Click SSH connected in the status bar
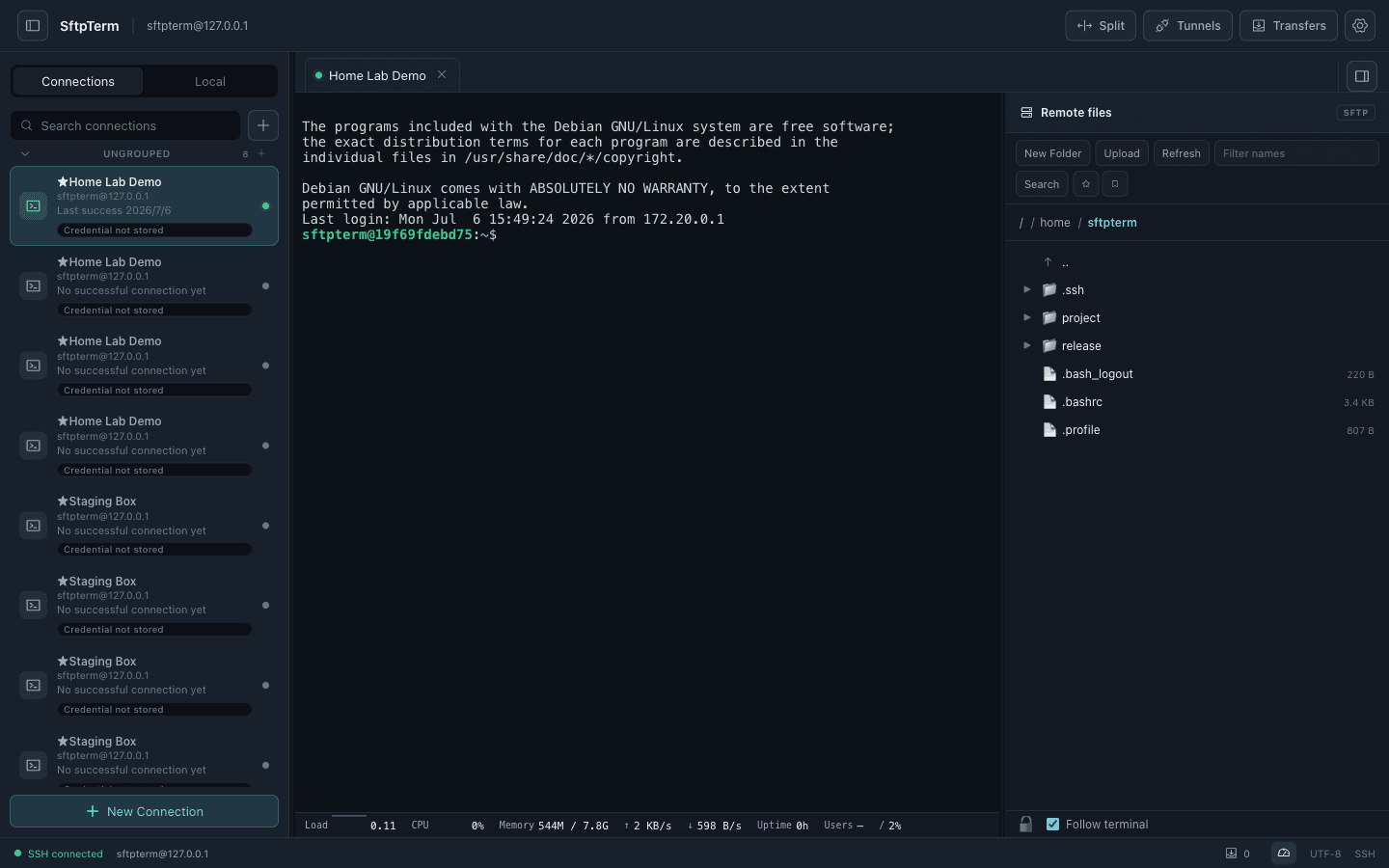The image size is (1389, 868). point(59,854)
